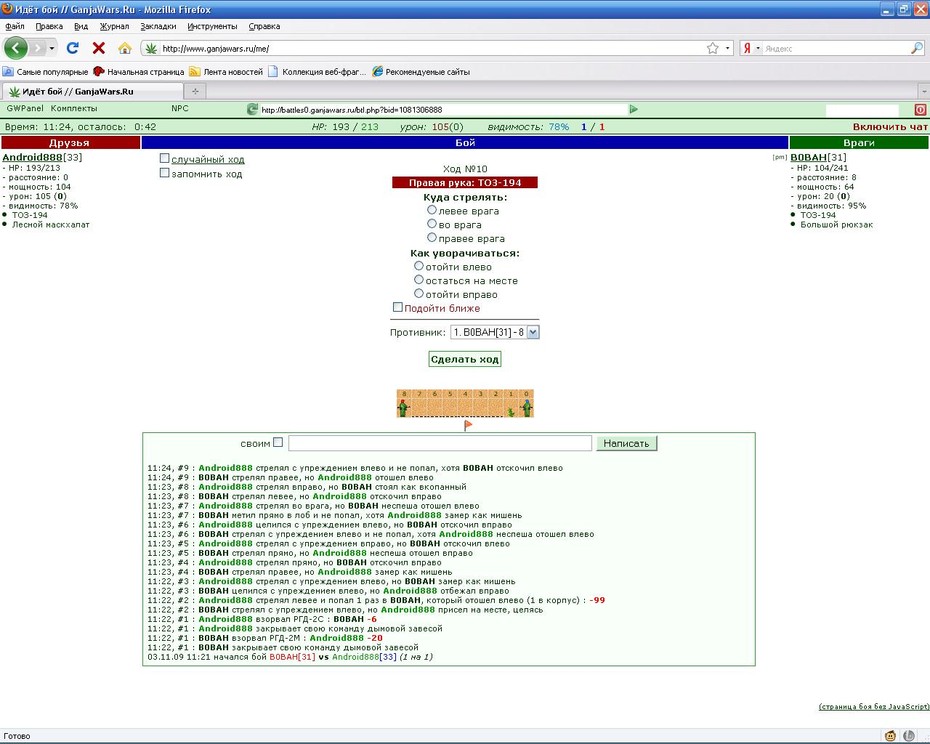Click the orange flag marker under the map
The height and width of the screenshot is (744, 930).
click(x=468, y=425)
